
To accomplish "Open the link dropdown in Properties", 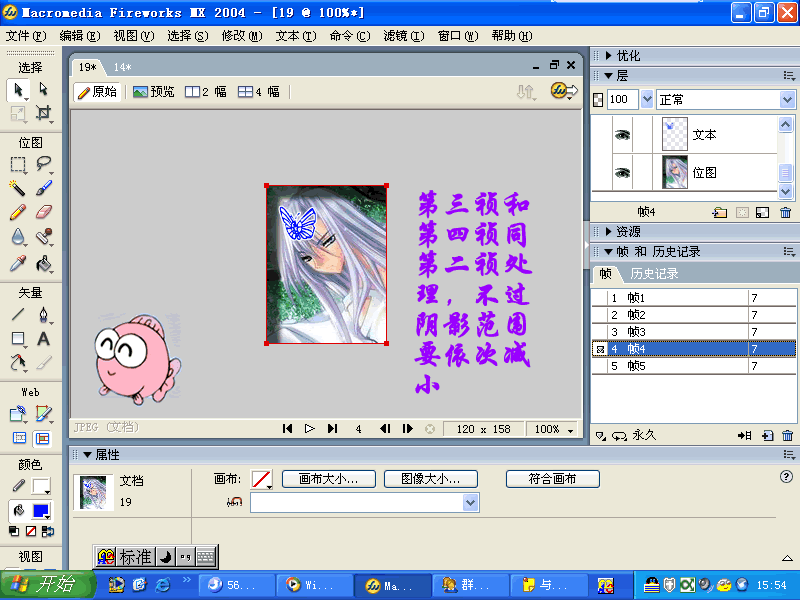I will click(x=470, y=503).
